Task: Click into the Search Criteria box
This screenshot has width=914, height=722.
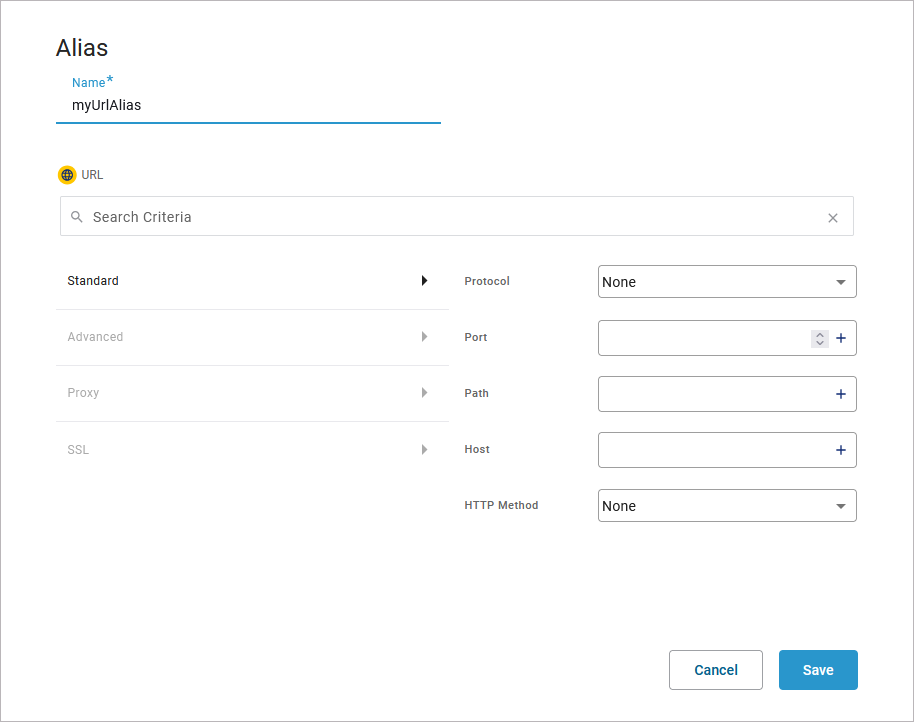Action: pos(450,217)
